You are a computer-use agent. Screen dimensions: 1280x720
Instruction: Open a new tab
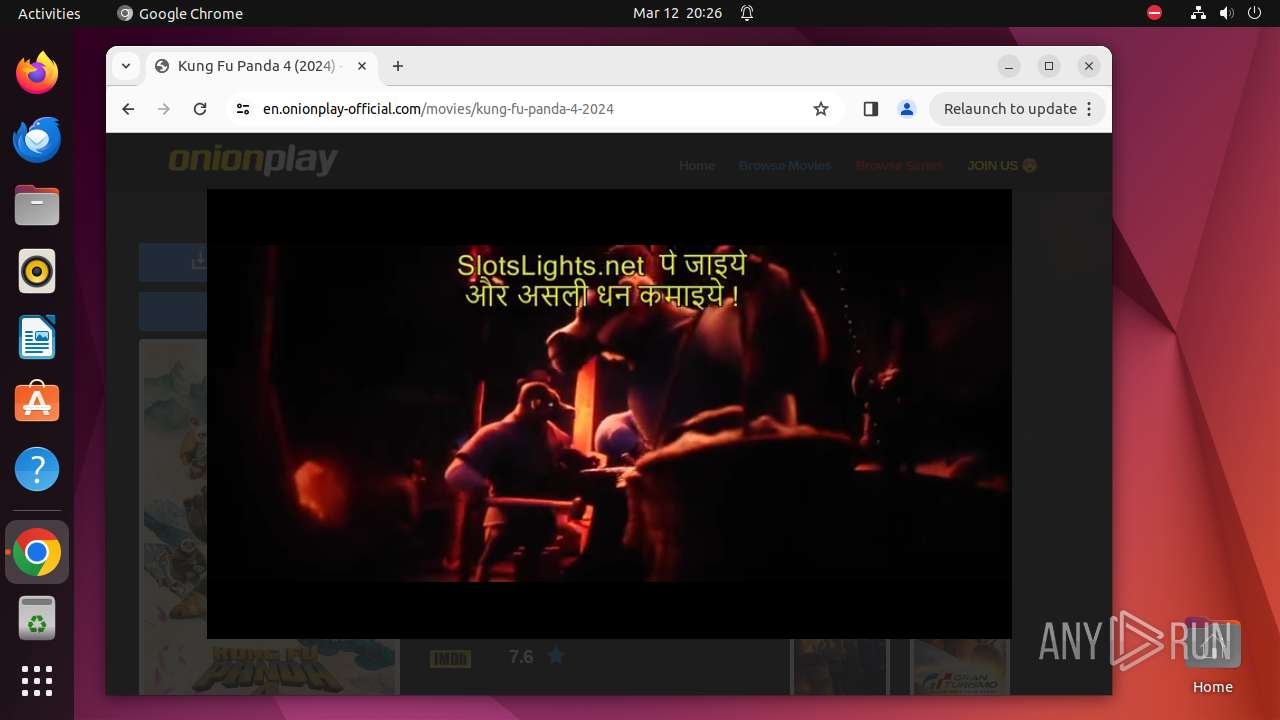point(398,66)
